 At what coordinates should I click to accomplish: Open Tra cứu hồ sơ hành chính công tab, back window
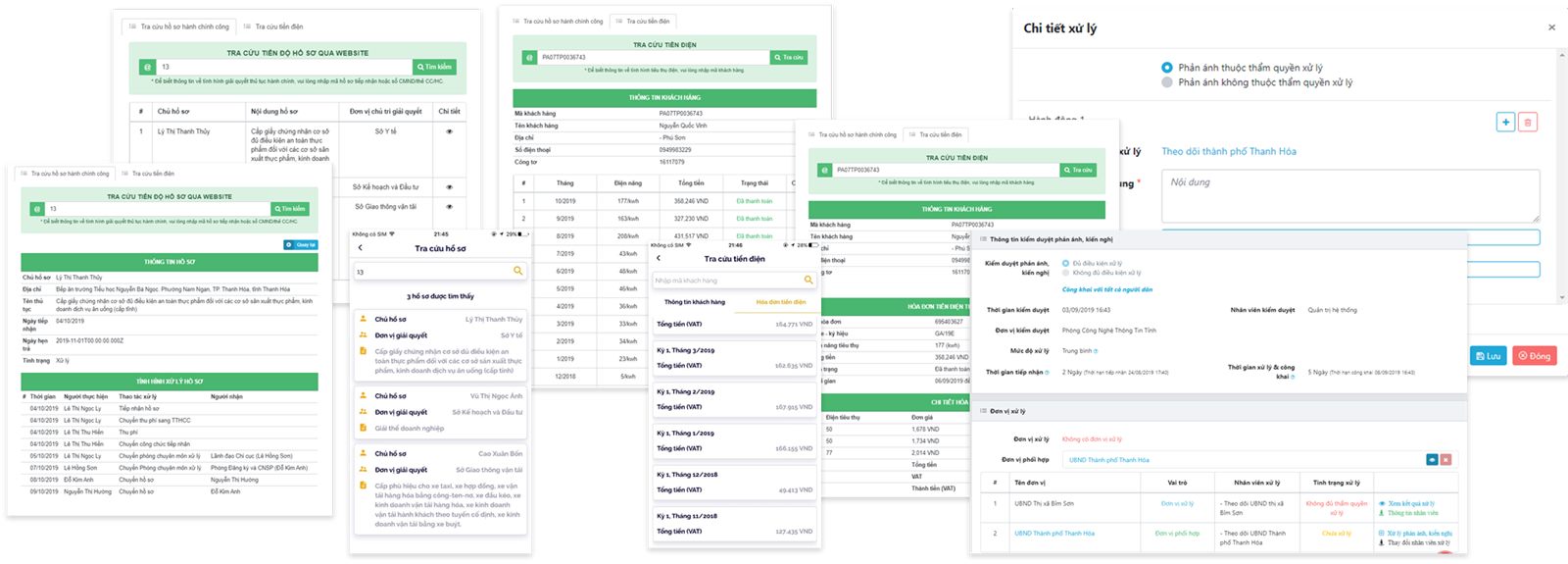(179, 26)
